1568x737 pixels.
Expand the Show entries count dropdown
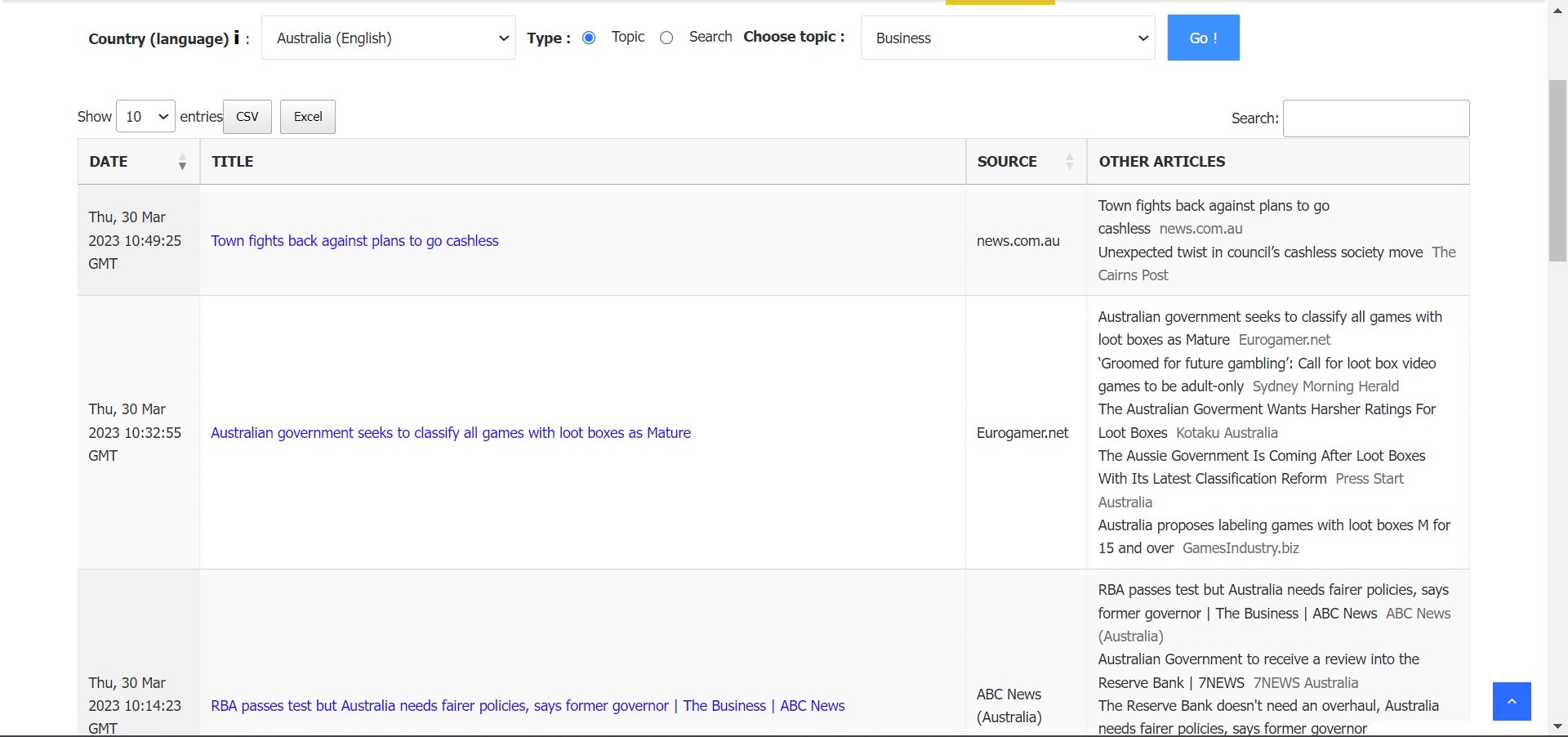(146, 117)
